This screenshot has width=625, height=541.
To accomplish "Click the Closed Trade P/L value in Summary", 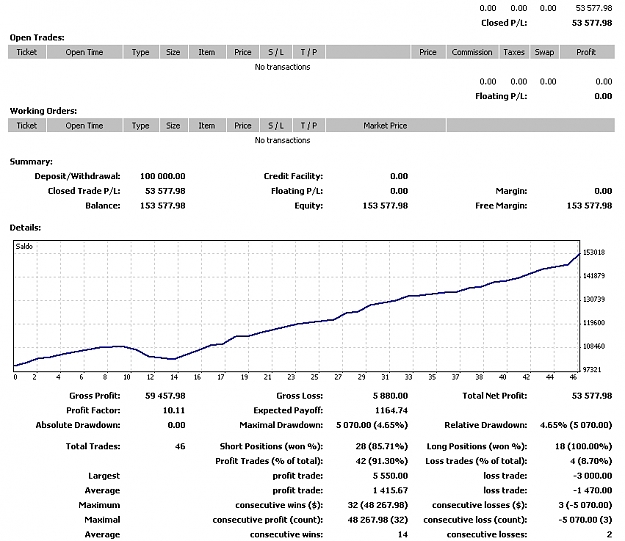I will pyautogui.click(x=165, y=191).
